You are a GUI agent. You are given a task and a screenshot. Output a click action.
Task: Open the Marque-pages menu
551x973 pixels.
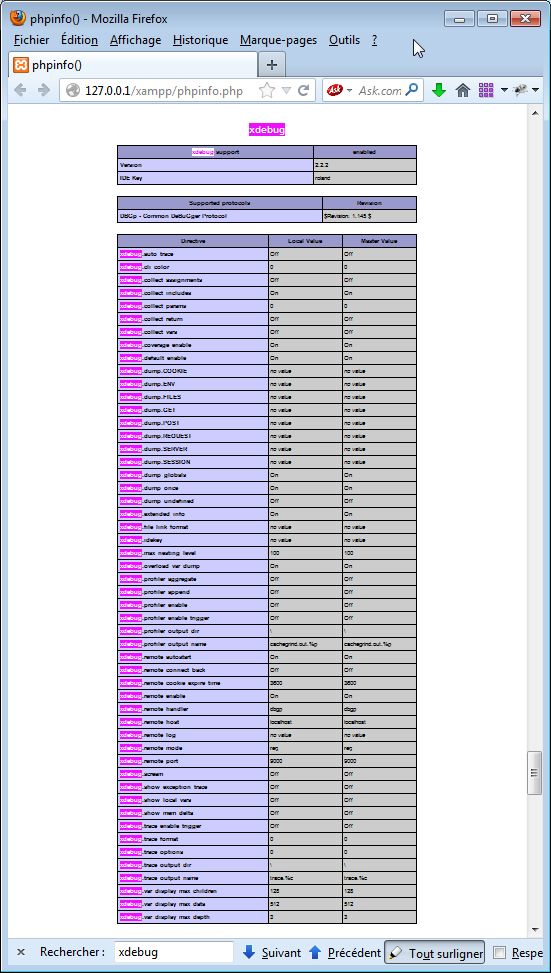tap(278, 40)
